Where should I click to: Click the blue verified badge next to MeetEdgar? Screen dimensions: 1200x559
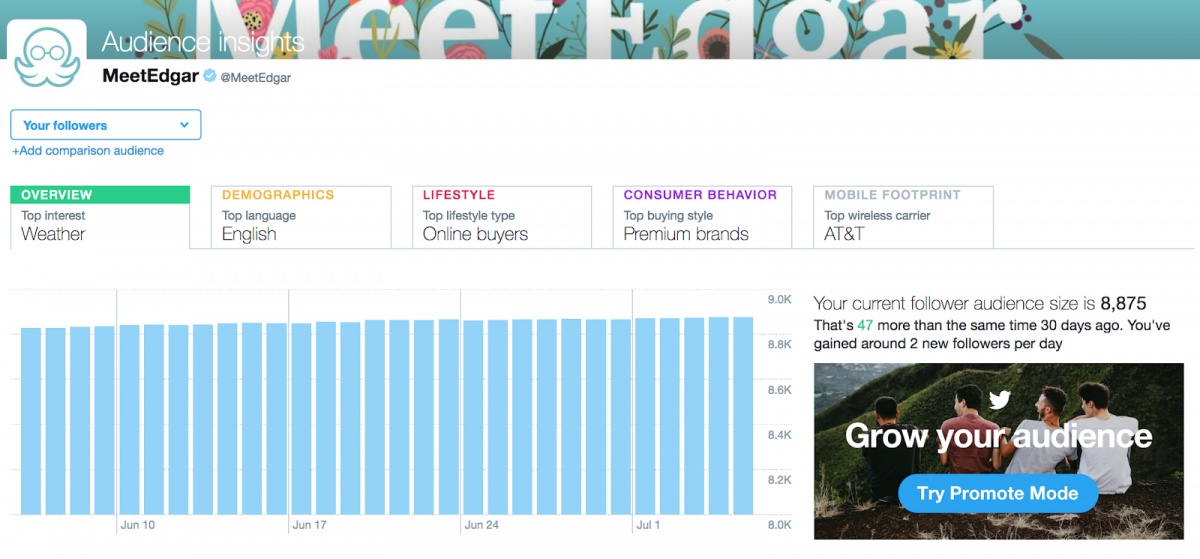pos(210,77)
